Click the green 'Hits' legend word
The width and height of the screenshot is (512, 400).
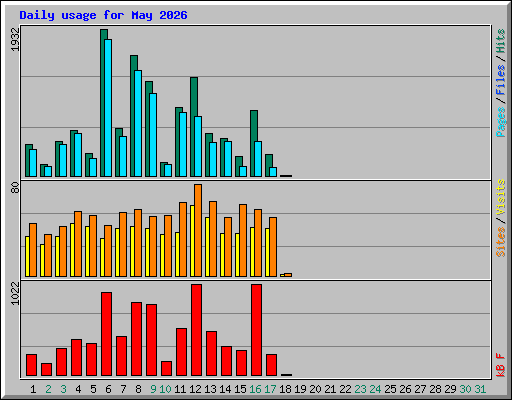(500, 41)
